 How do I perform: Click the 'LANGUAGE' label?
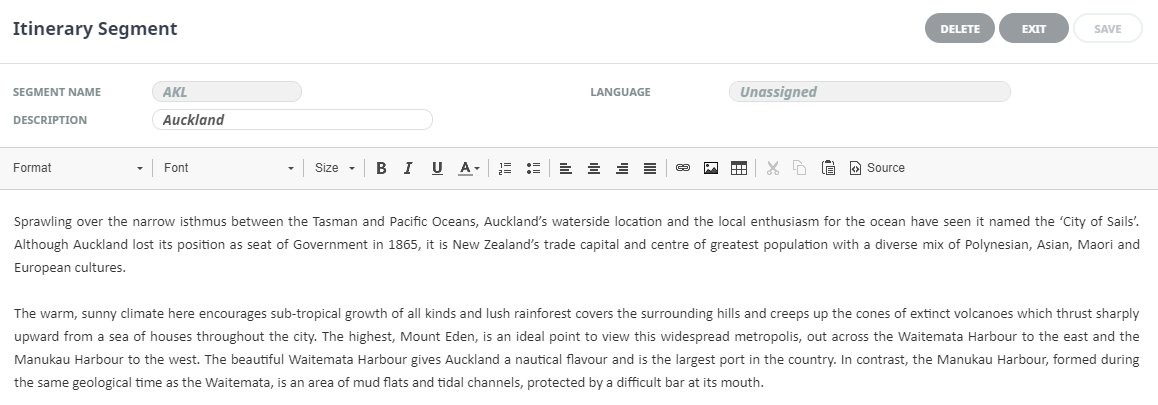pos(620,92)
